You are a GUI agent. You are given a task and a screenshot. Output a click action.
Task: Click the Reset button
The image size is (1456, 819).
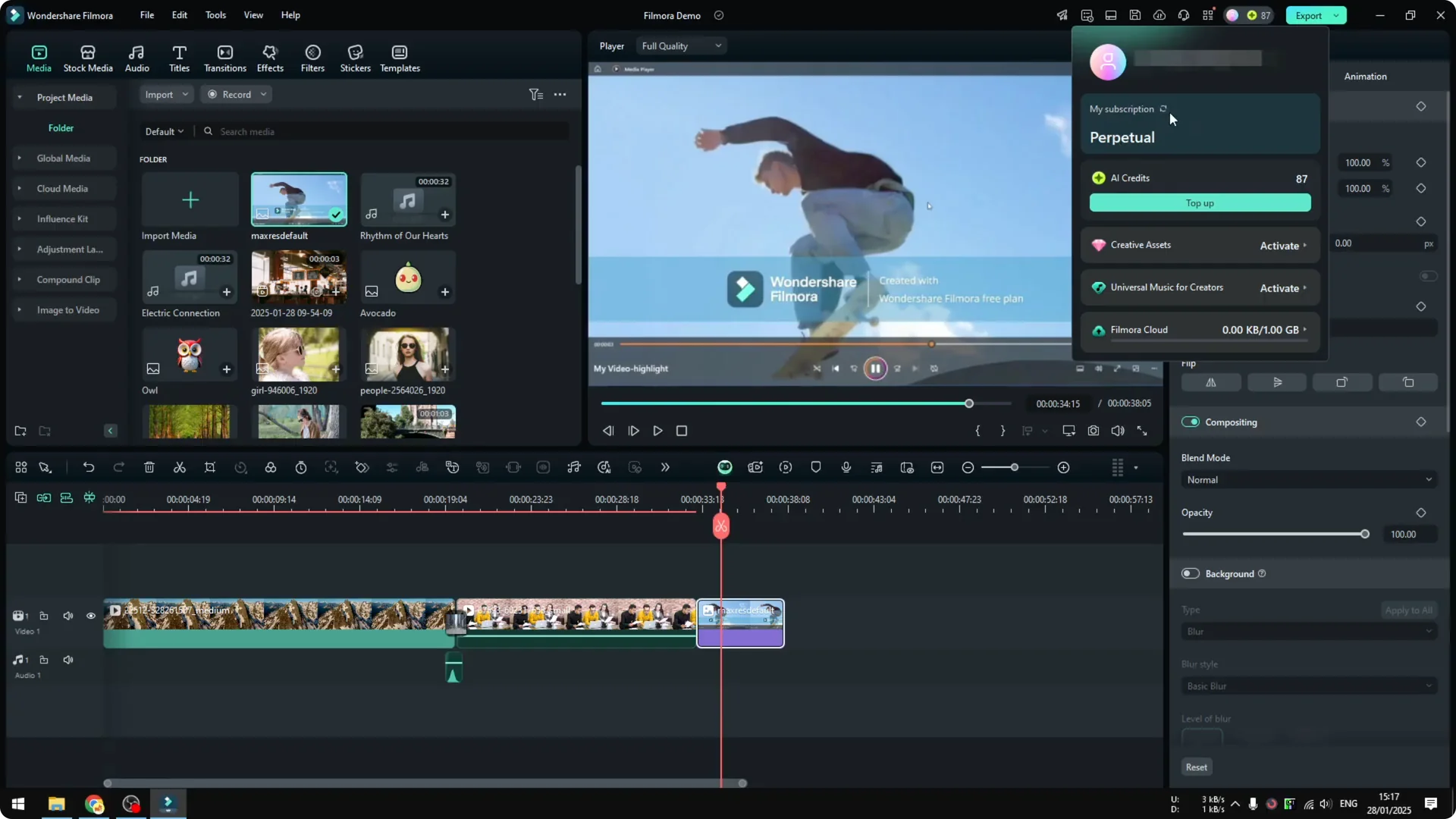pos(1196,767)
